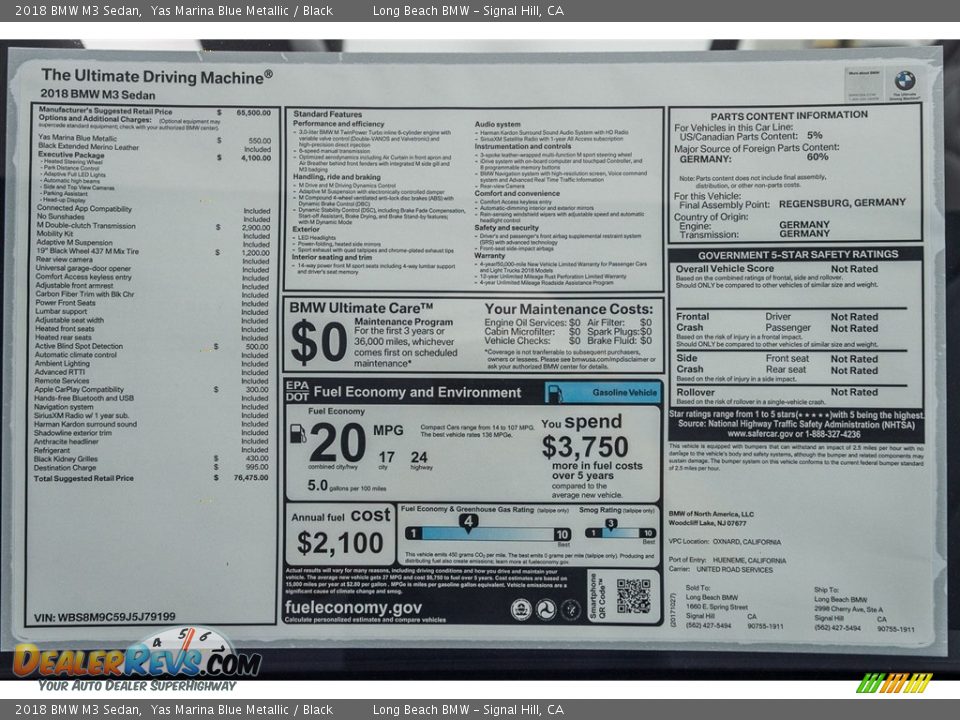Click the Gasoline Vehicle label
960x720 pixels.
(624, 393)
